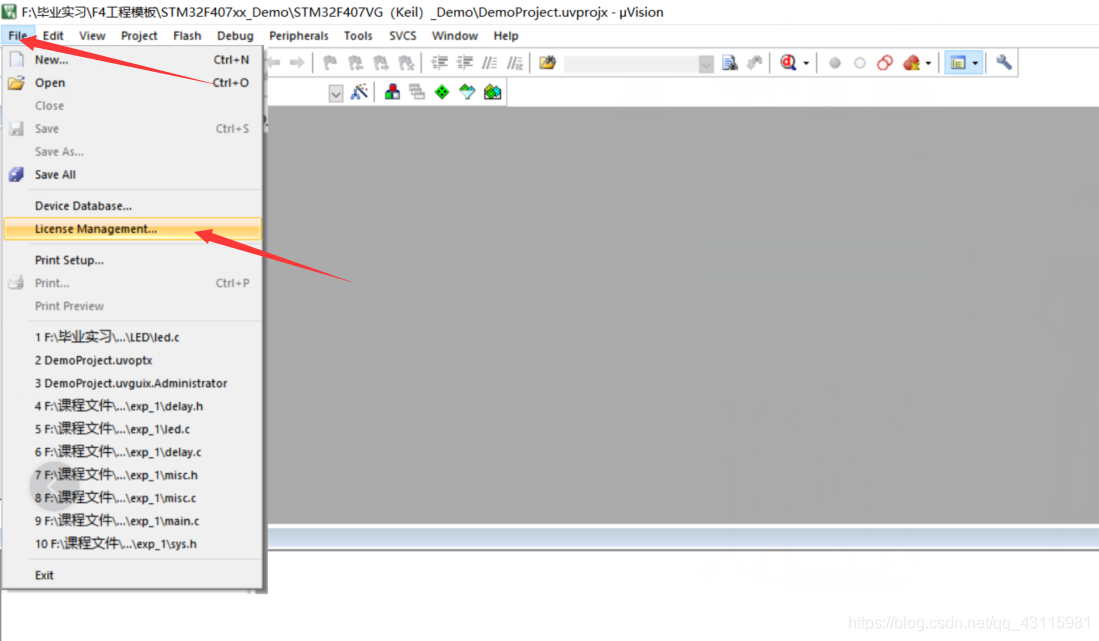Click the Uncomment selection icon
Viewport: 1099px width, 641px height.
point(515,63)
